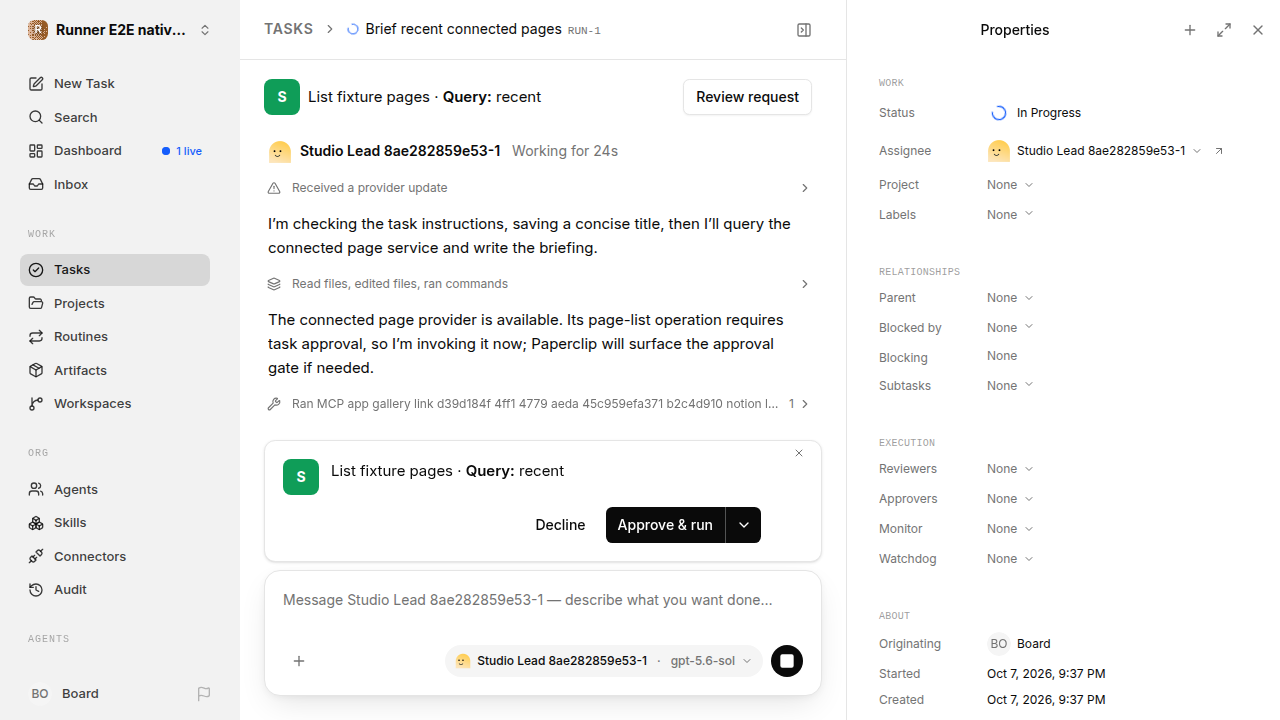
Task: Expand 'Received a provider update' row
Action: pos(539,188)
